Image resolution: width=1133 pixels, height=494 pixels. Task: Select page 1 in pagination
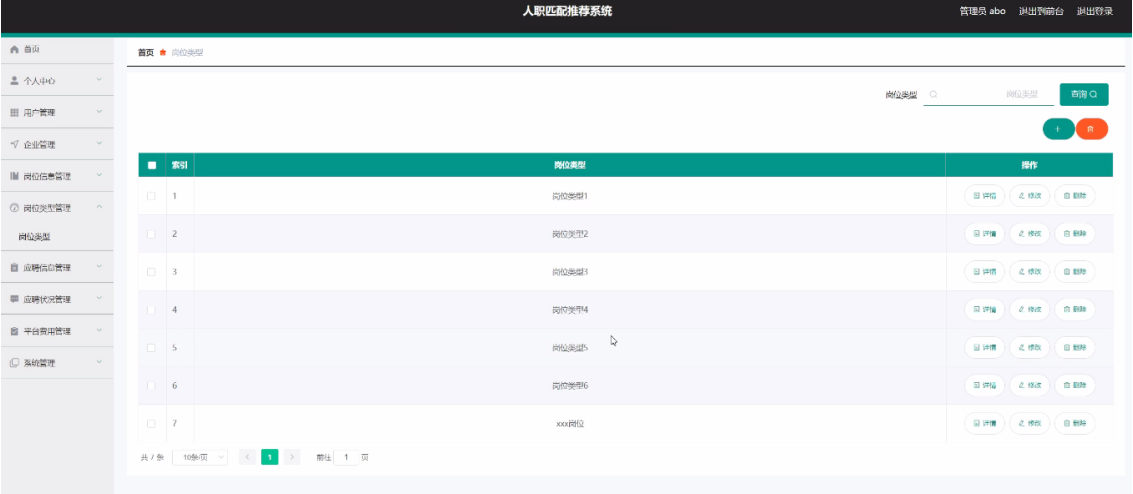pyautogui.click(x=270, y=457)
